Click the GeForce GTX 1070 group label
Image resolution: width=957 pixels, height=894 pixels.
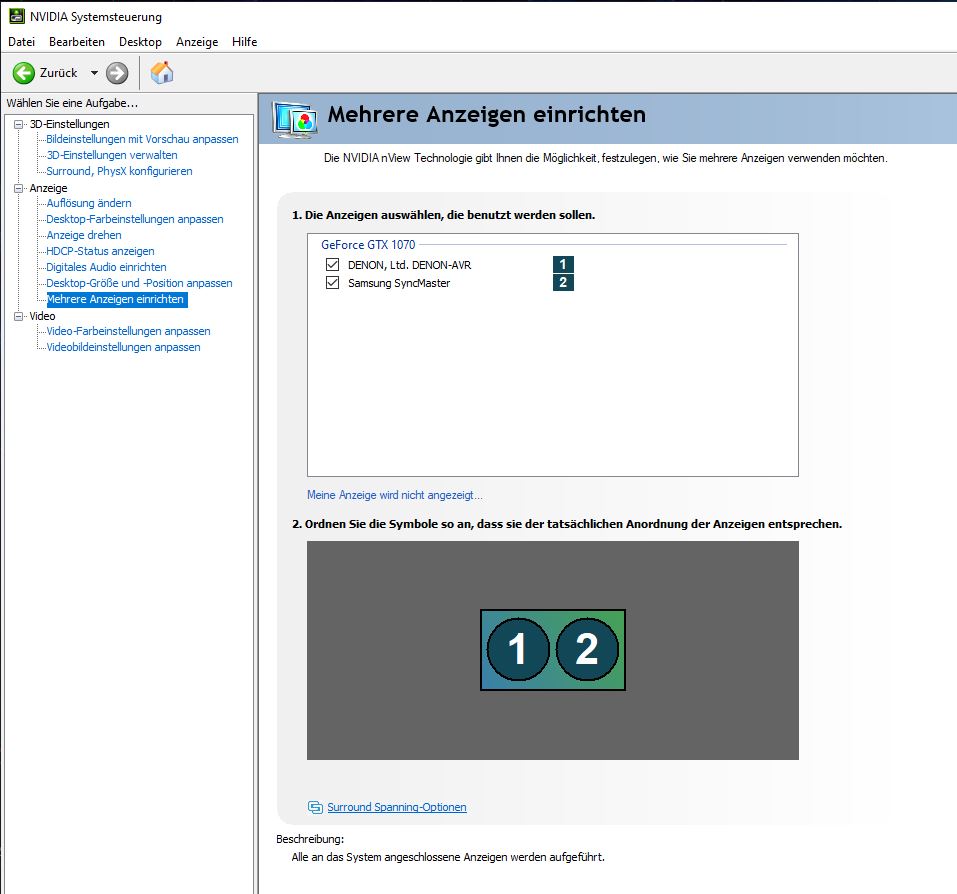click(368, 245)
